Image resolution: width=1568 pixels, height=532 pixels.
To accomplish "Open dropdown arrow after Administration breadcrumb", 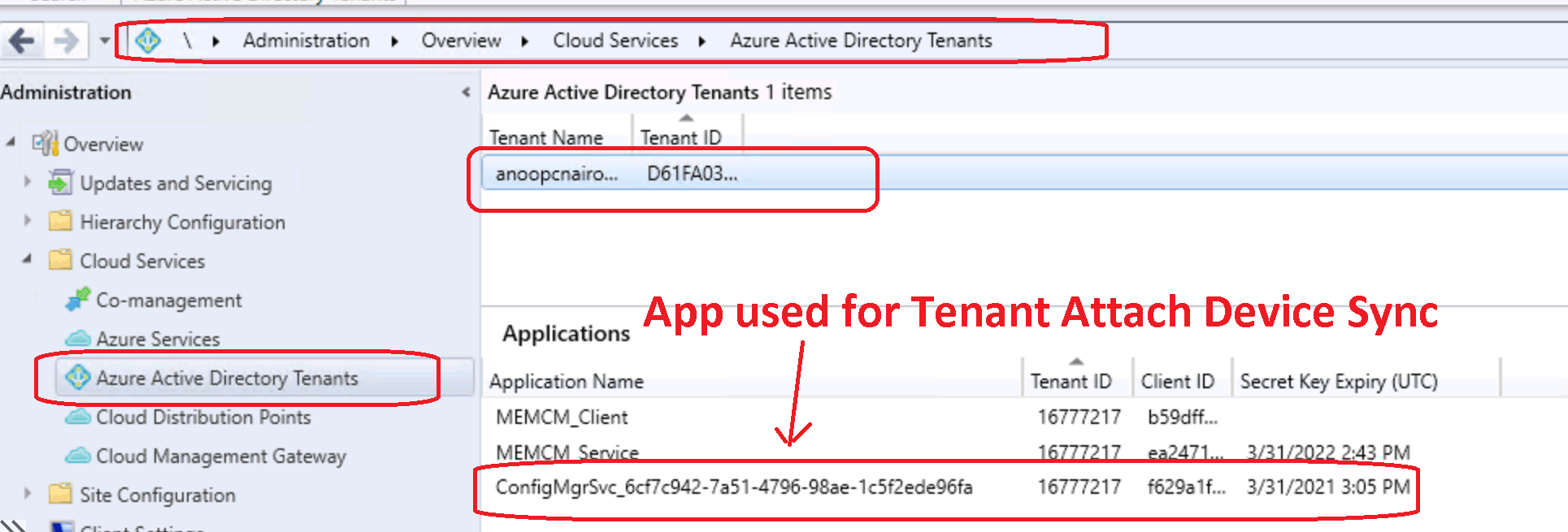I will pos(395,41).
